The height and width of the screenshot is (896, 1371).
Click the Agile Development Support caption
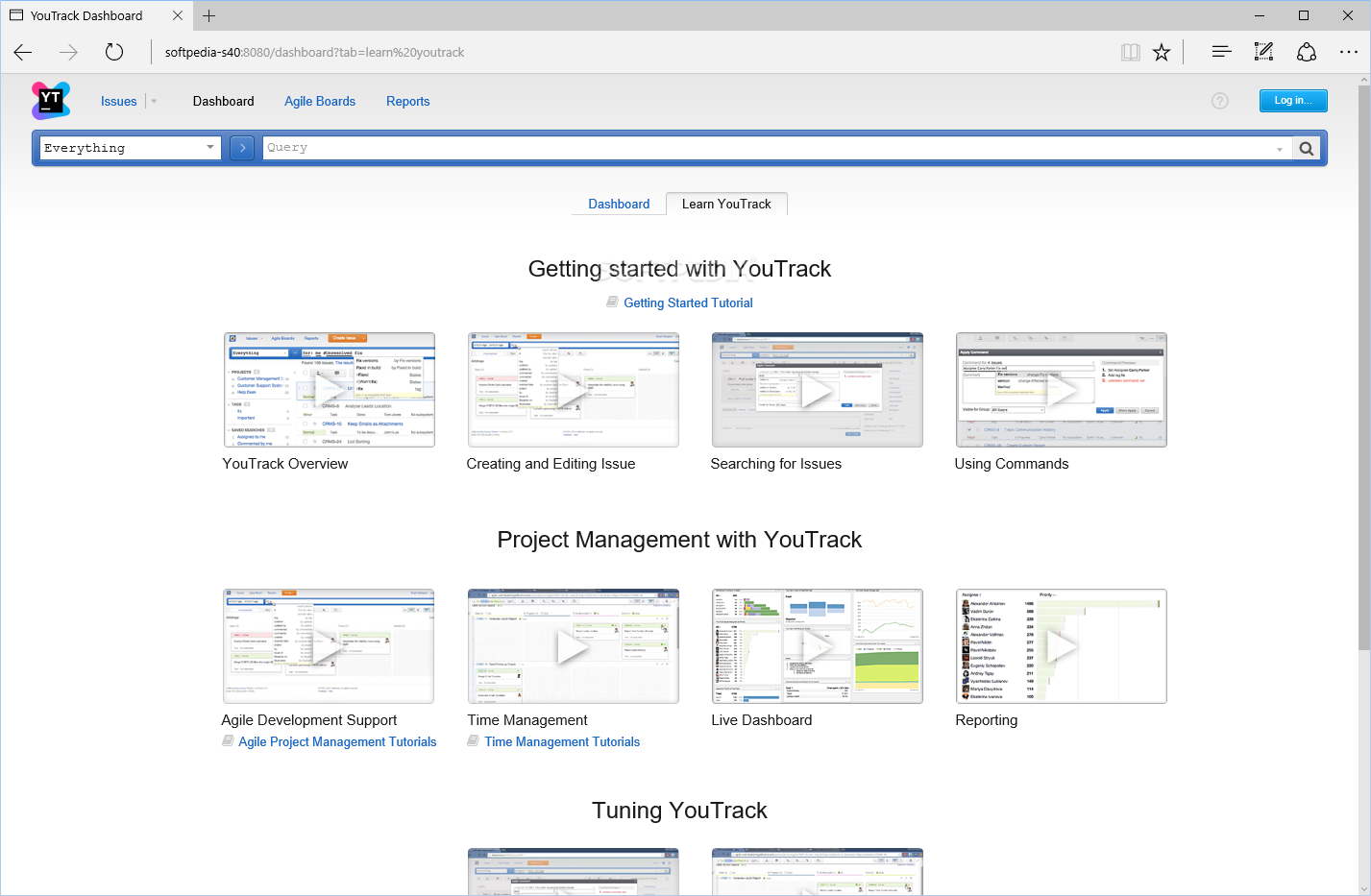(309, 720)
